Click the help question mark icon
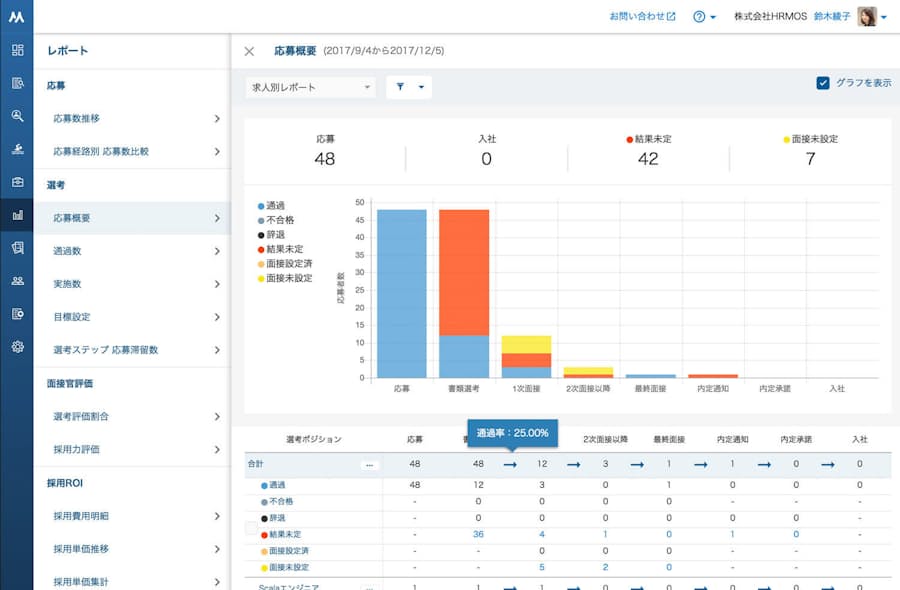900x590 pixels. [699, 17]
